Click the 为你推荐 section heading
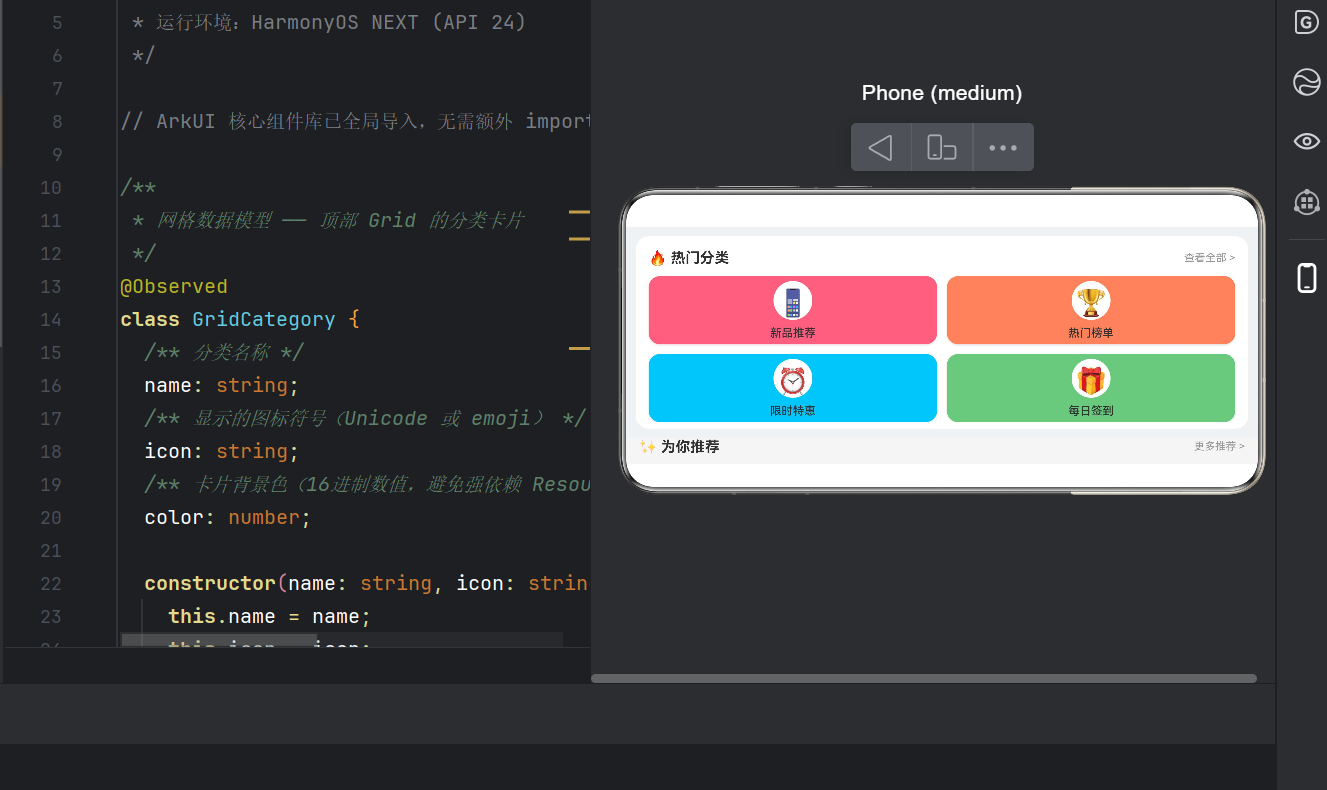Image resolution: width=1327 pixels, height=790 pixels. click(x=690, y=447)
